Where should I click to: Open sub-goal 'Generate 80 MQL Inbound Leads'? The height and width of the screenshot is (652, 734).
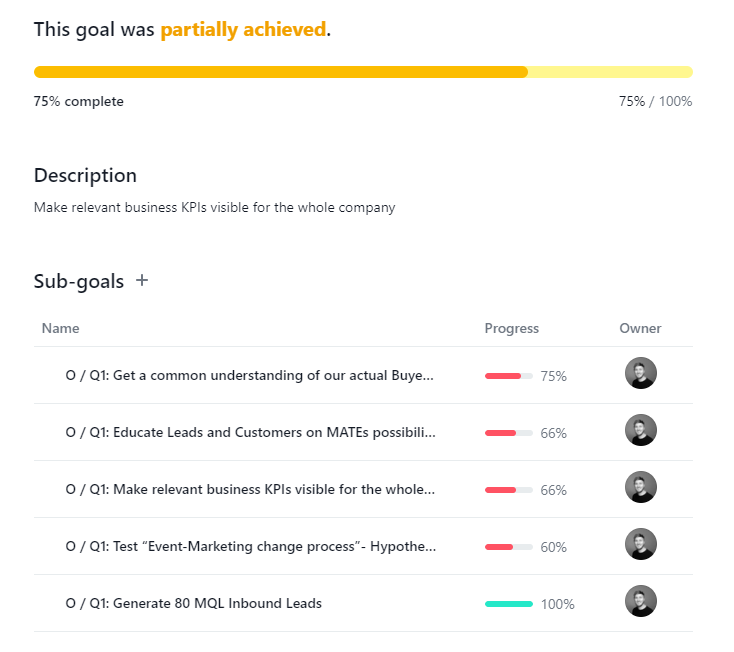pyautogui.click(x=194, y=604)
